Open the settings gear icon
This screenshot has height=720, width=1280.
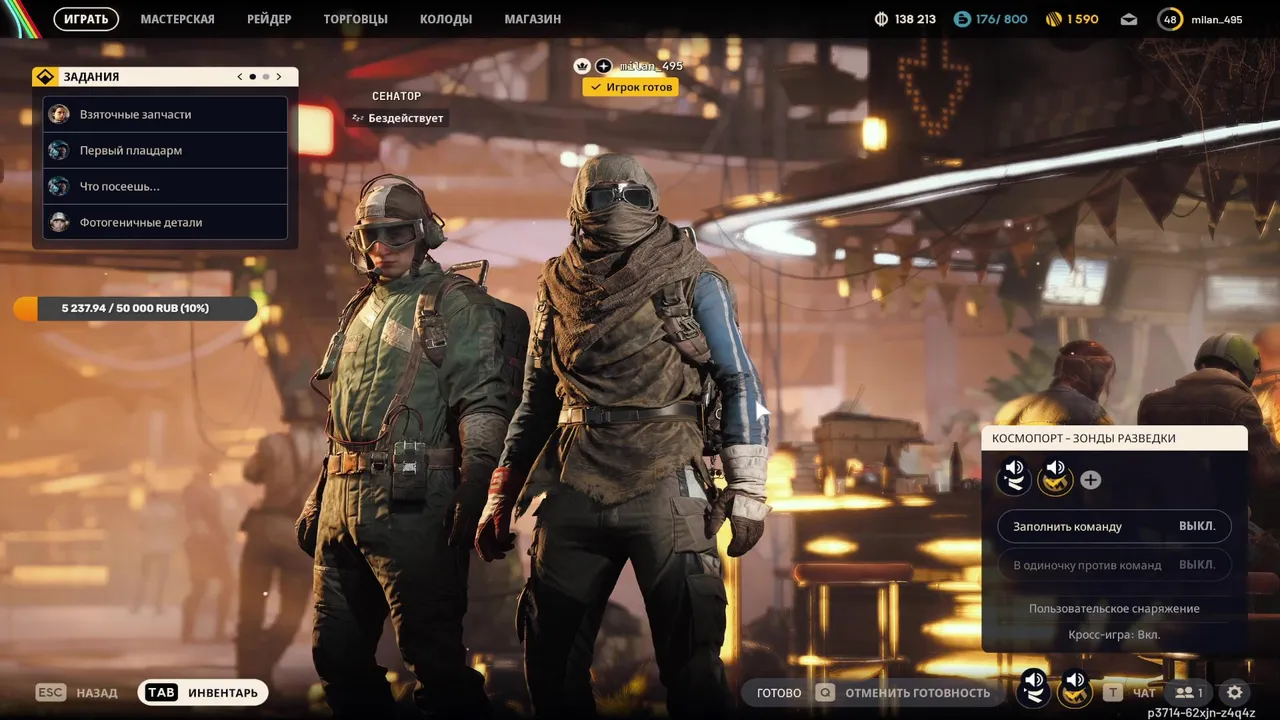click(1235, 692)
